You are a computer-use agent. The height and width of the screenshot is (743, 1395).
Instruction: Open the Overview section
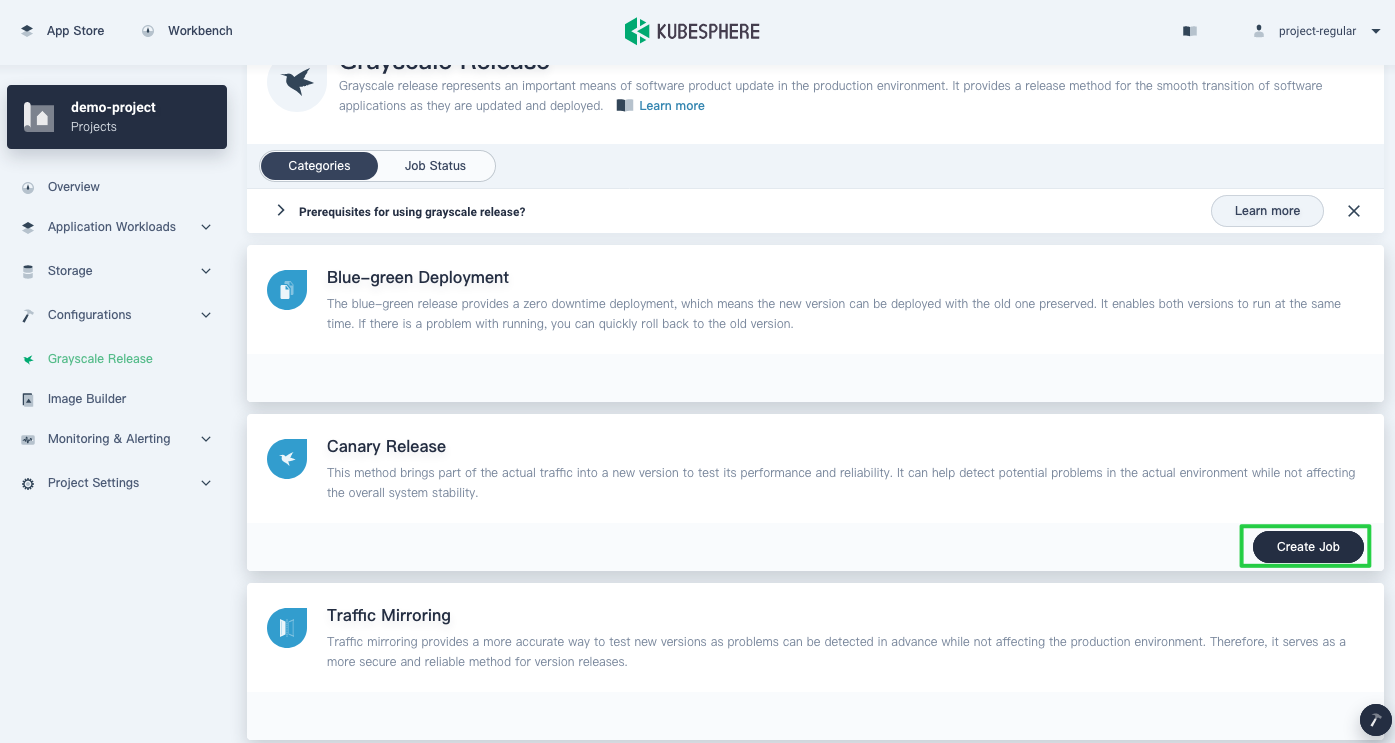coord(73,187)
